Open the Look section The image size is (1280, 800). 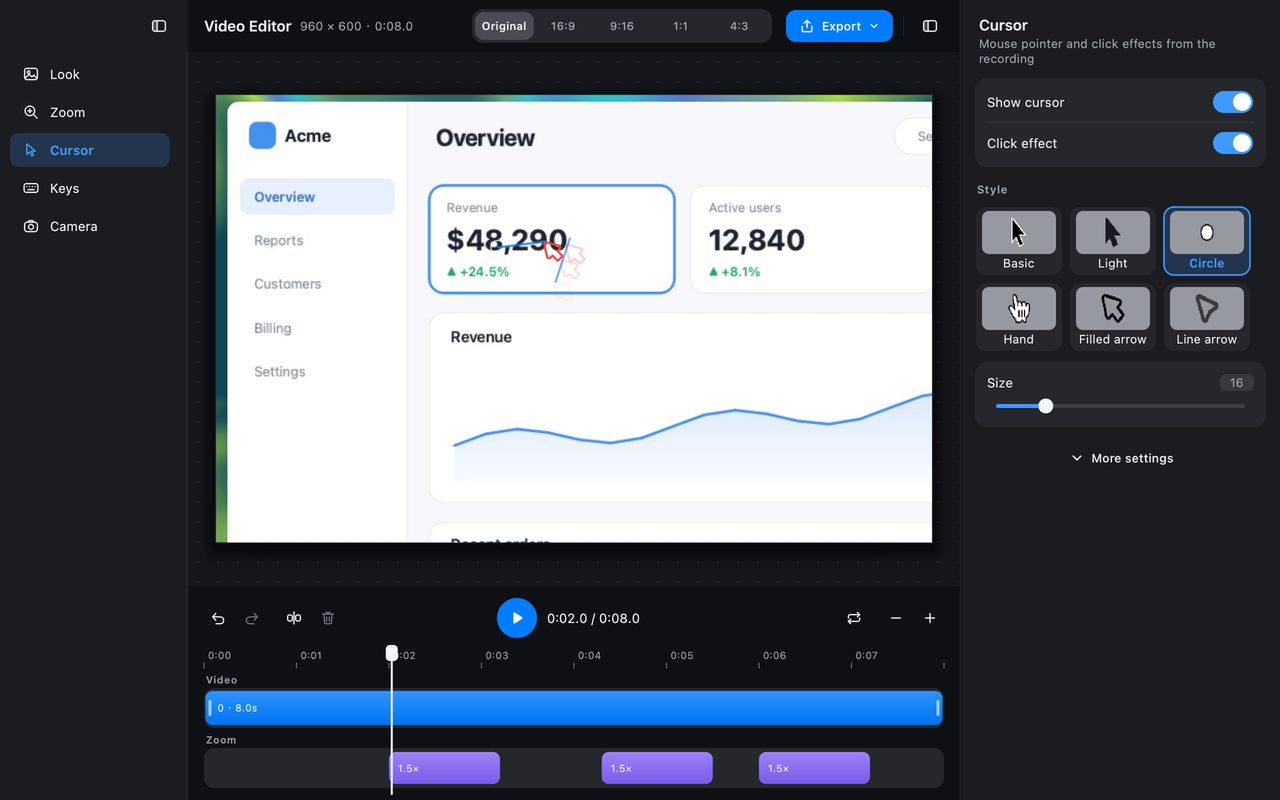pos(90,74)
